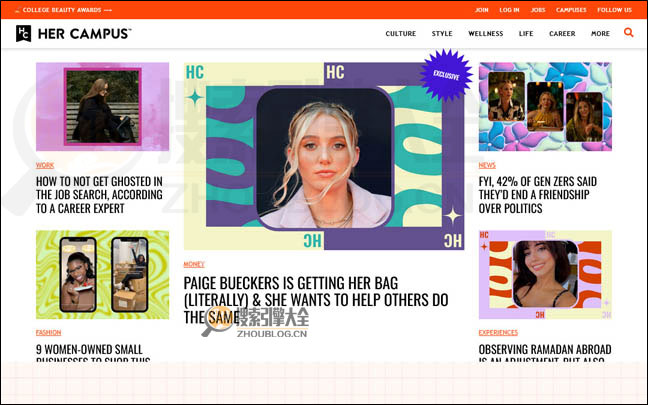The image size is (648, 405).
Task: Open the women-owned small businesses headline
Action: click(93, 353)
